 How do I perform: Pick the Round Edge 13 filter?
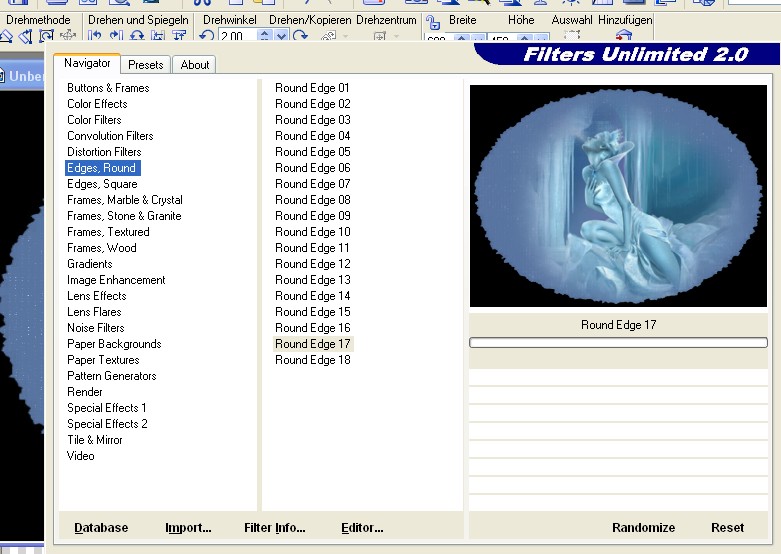(x=312, y=279)
